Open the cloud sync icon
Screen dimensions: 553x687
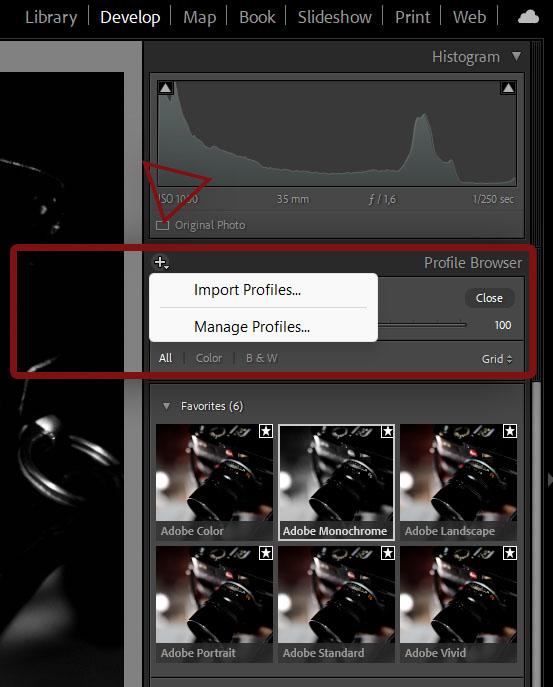click(x=528, y=17)
